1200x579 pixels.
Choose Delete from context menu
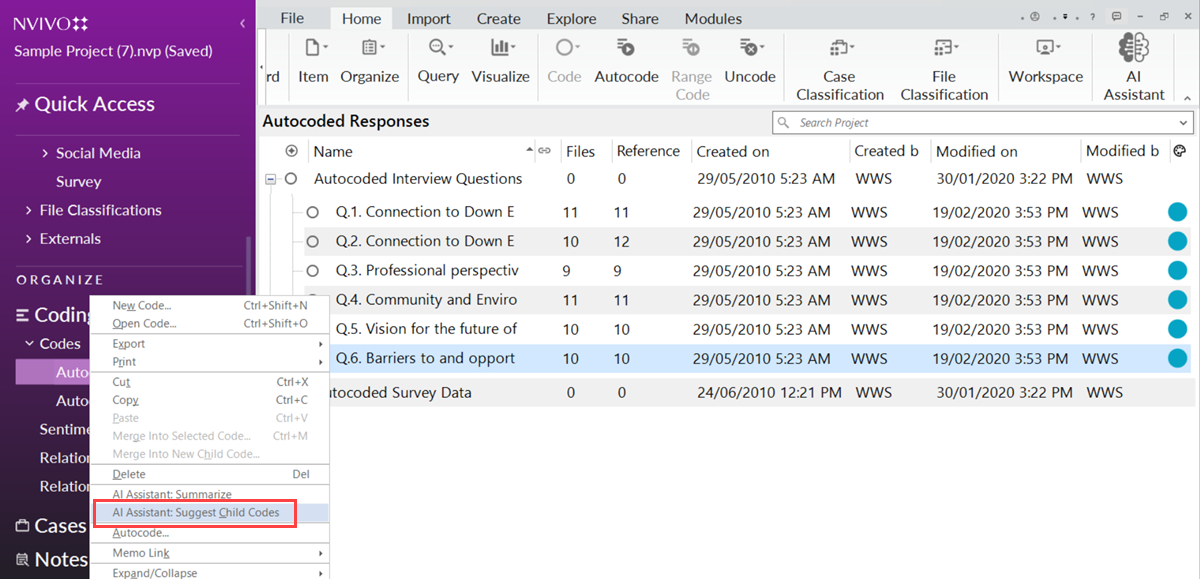[209, 475]
